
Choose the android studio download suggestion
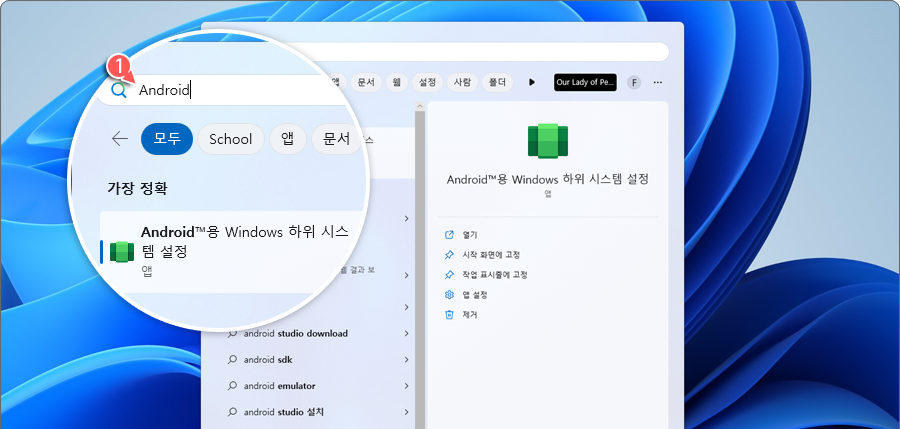[296, 334]
